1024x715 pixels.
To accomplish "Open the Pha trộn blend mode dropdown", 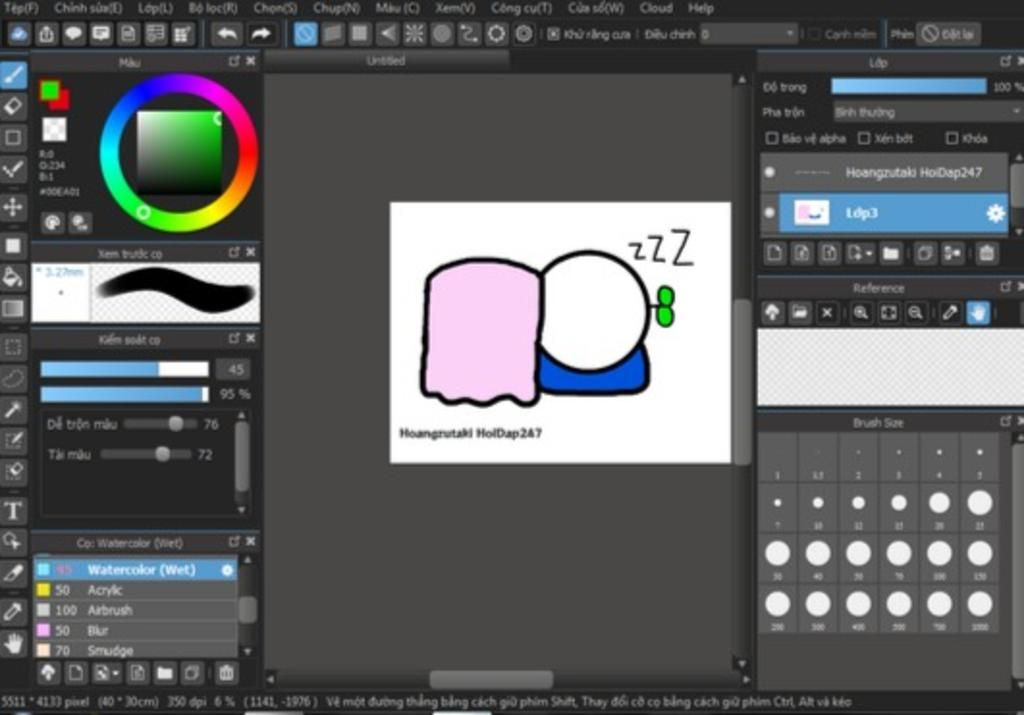I will [x=927, y=112].
